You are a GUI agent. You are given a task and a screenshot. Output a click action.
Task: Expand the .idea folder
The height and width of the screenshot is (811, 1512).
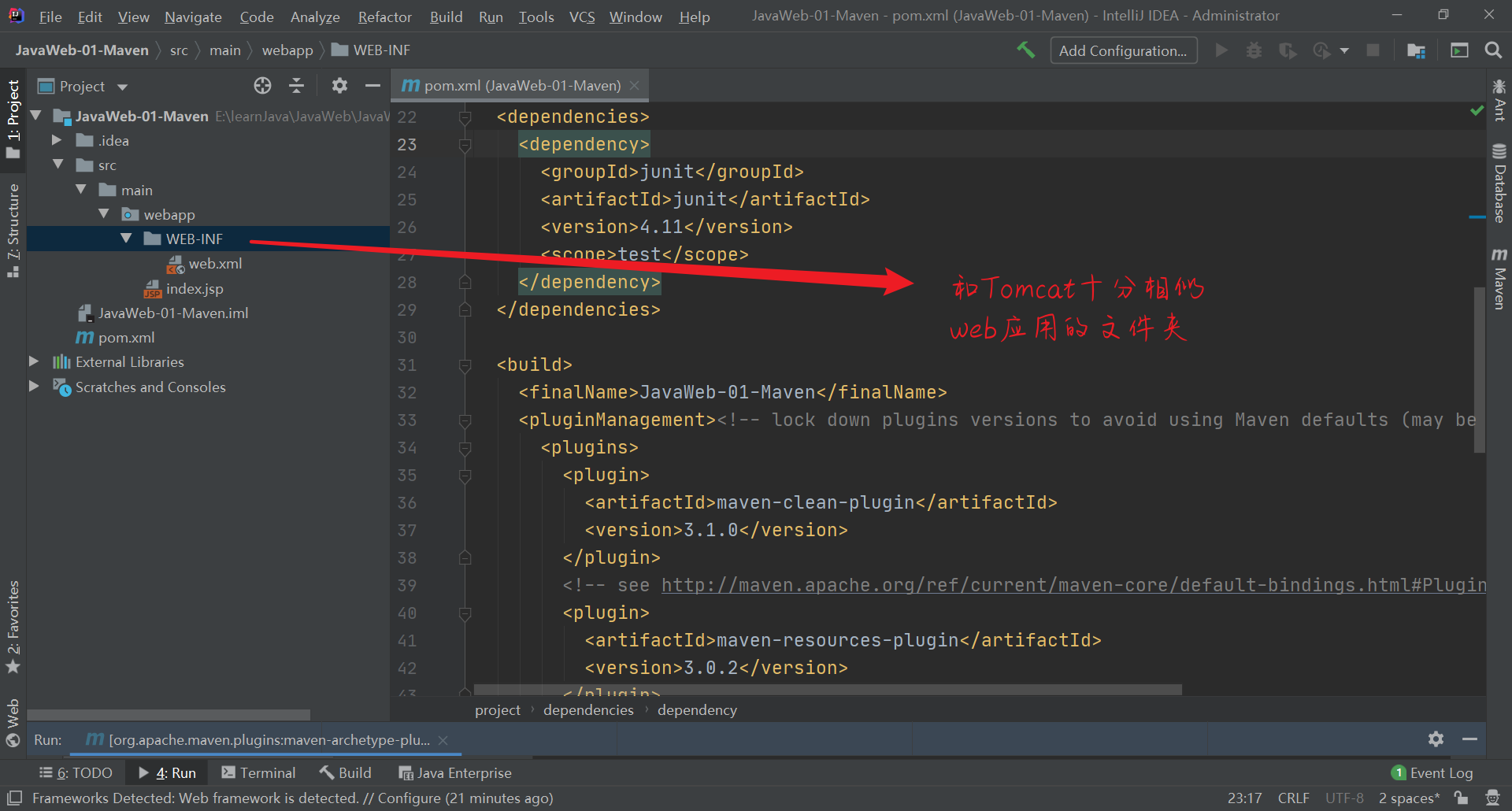[x=57, y=140]
